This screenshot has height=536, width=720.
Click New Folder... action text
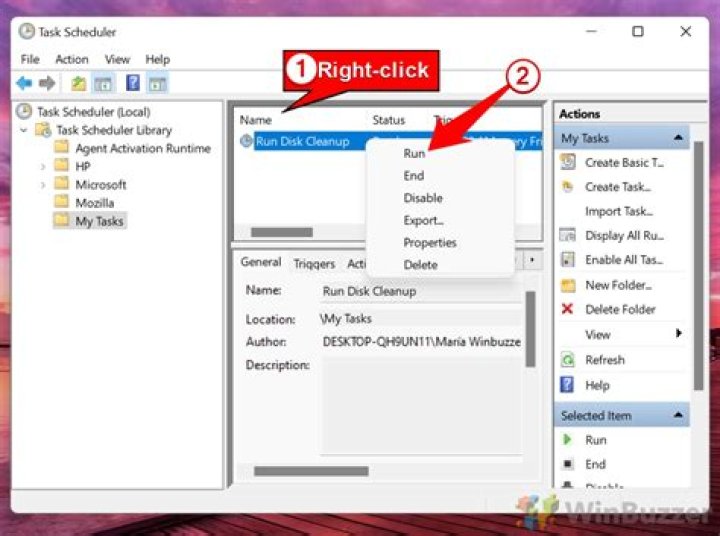click(619, 285)
